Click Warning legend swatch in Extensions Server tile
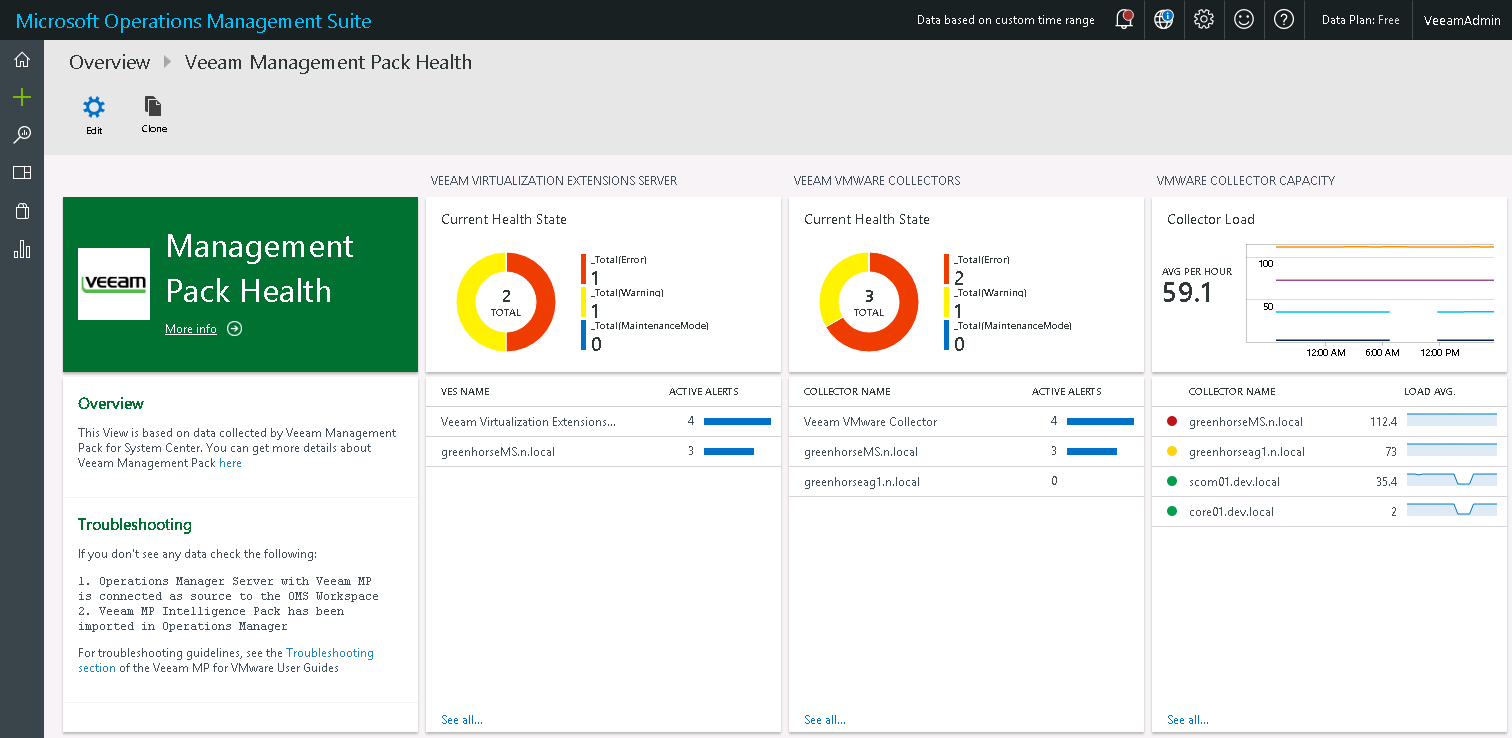1512x738 pixels. pyautogui.click(x=583, y=303)
